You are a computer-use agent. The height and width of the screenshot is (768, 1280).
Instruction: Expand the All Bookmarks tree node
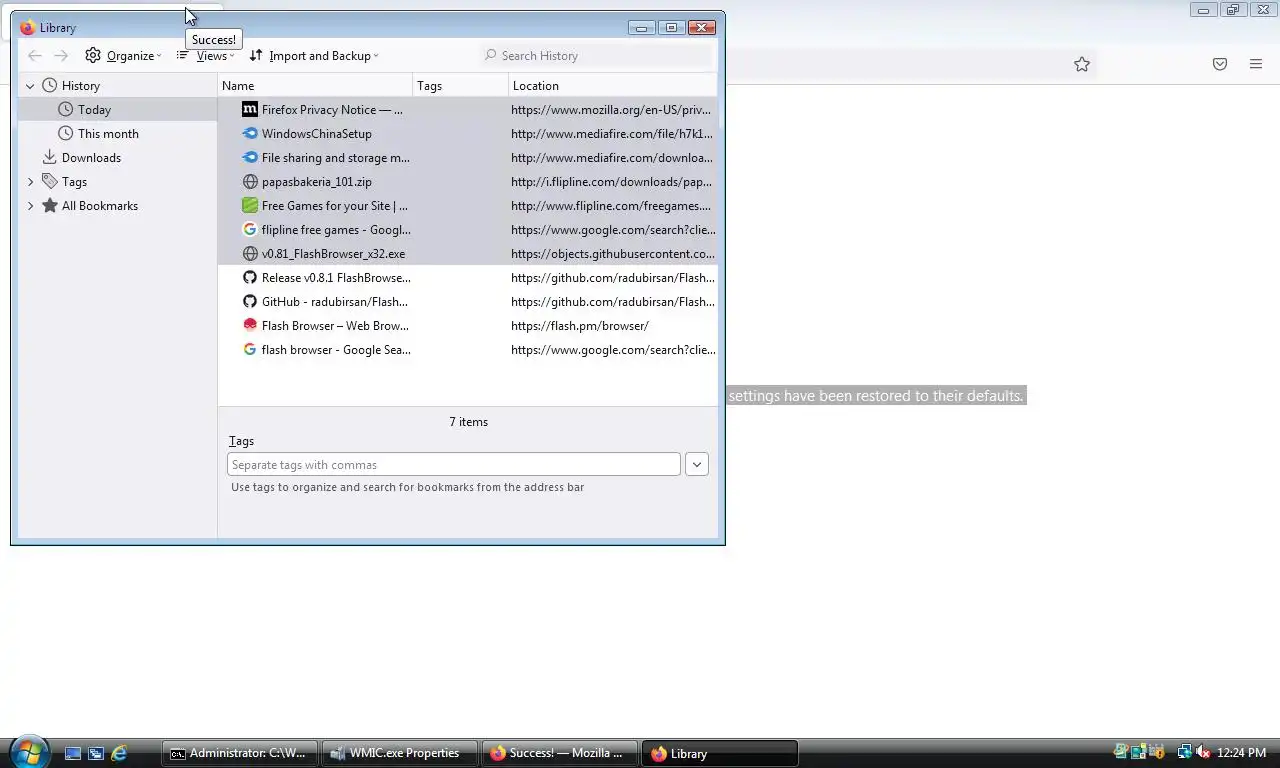coord(30,206)
